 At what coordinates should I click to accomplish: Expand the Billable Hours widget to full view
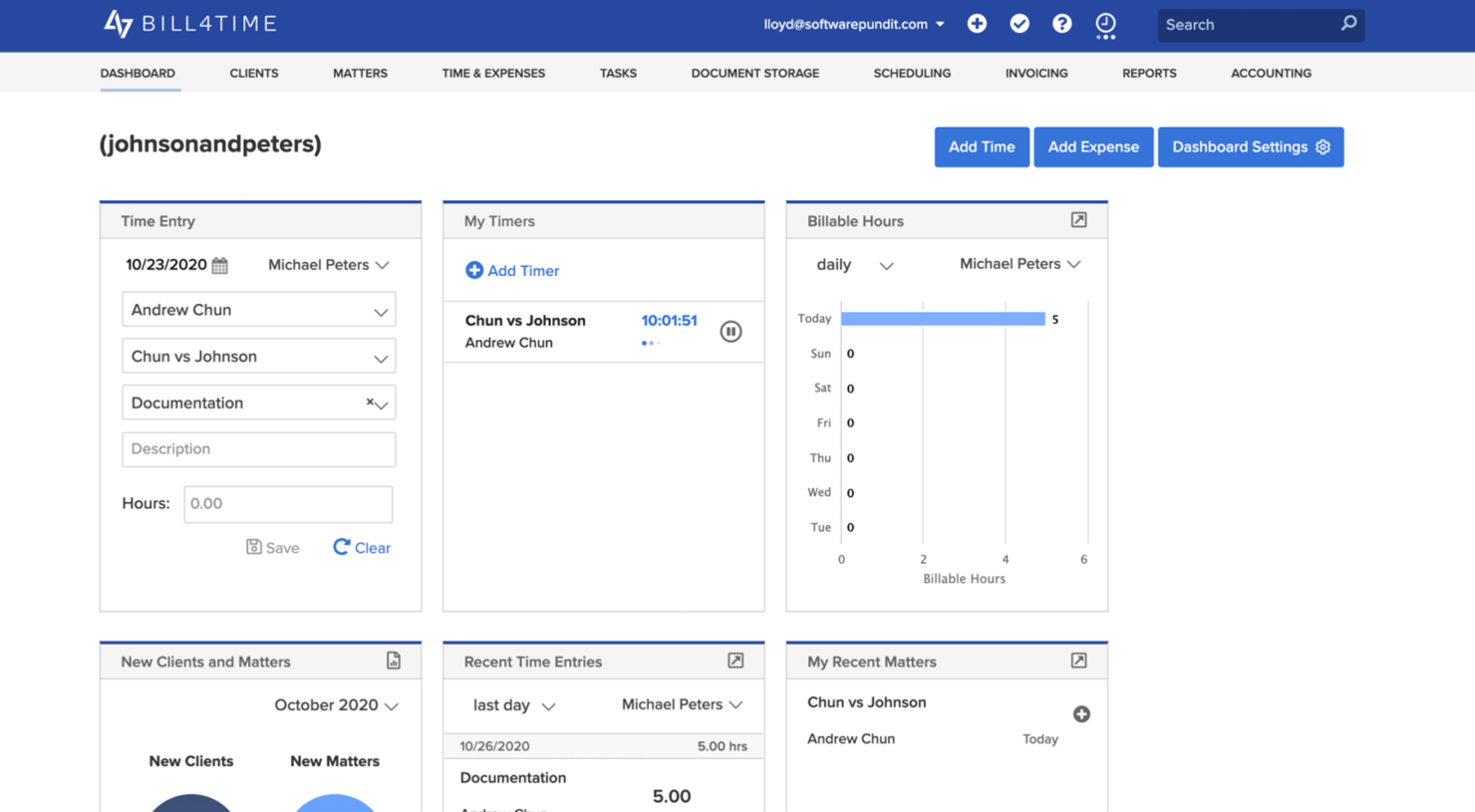pyautogui.click(x=1078, y=220)
